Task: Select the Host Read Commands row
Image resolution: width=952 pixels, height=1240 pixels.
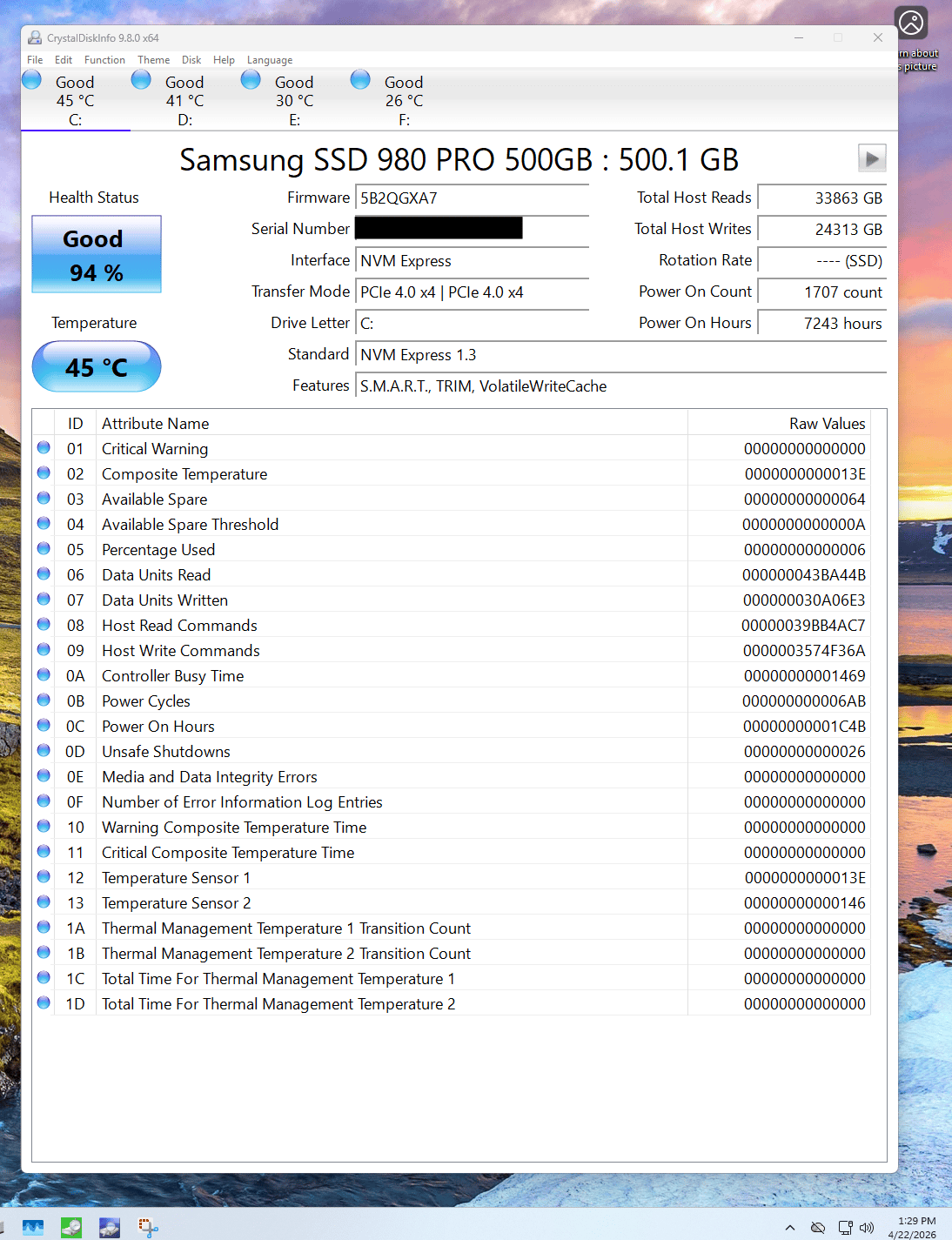Action: tap(451, 625)
